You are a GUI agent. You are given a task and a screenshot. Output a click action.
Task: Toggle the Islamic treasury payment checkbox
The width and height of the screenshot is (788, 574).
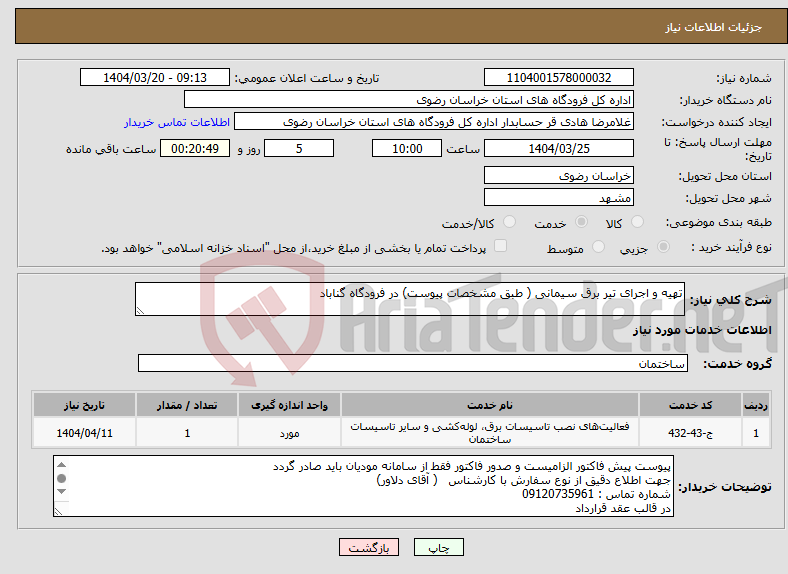[501, 246]
